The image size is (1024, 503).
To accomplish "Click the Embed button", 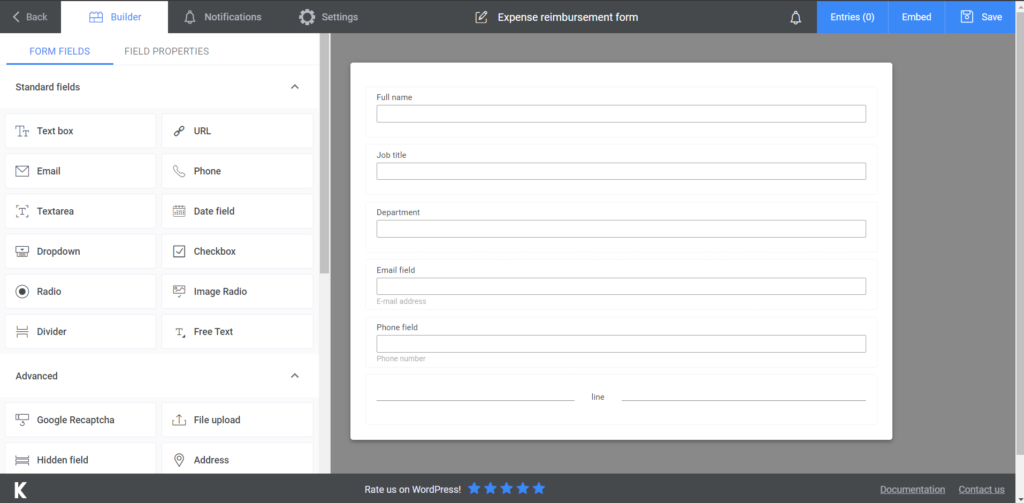I will 916,17.
